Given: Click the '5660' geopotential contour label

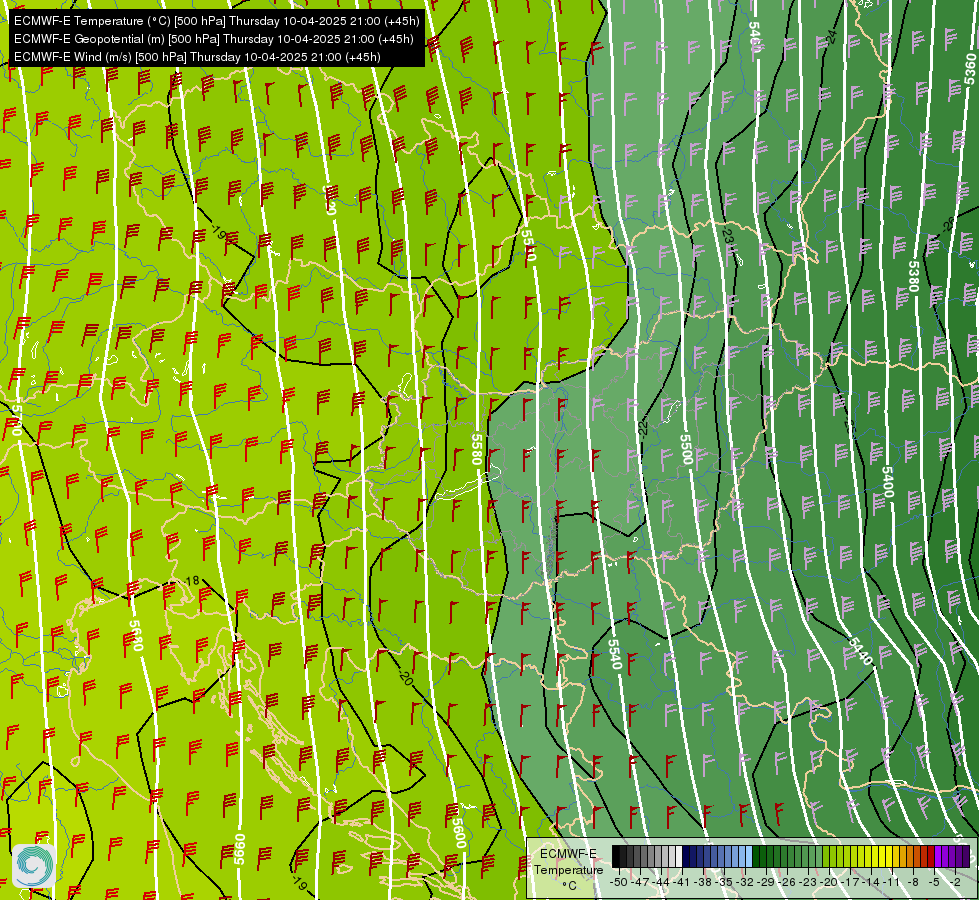Looking at the screenshot, I should (x=240, y=849).
